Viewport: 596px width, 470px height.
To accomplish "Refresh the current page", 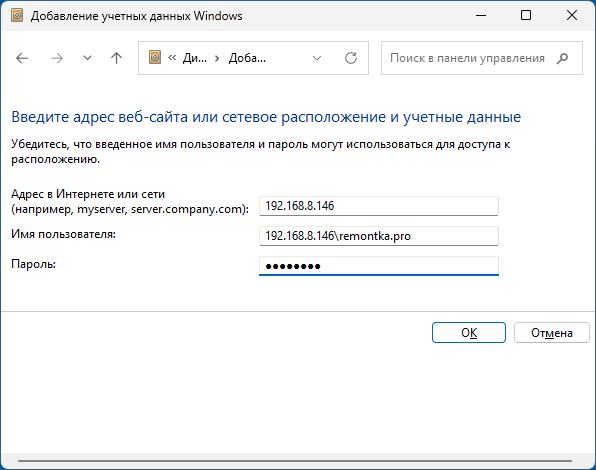I will (350, 58).
